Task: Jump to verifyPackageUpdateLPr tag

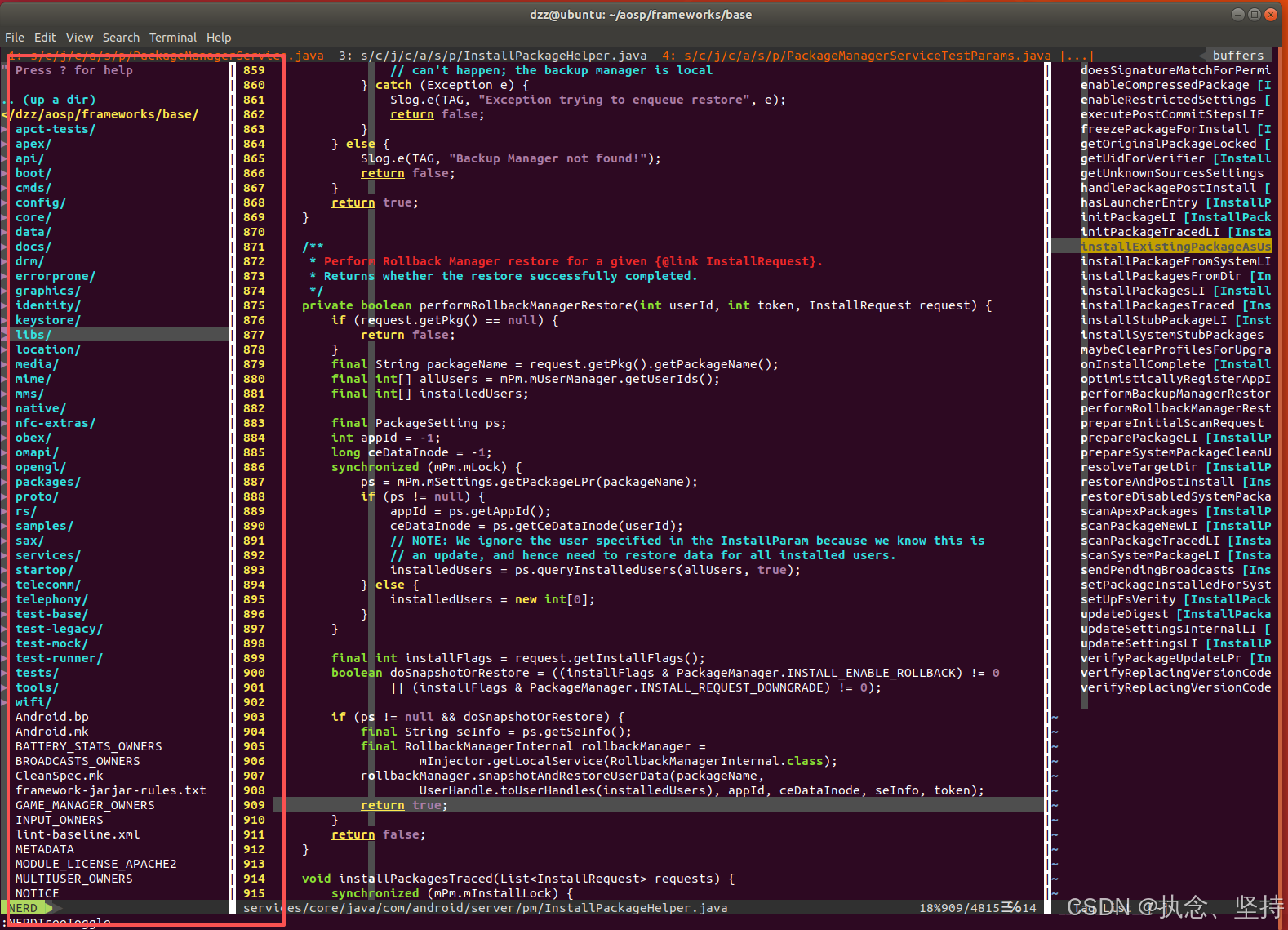Action: (1175, 658)
